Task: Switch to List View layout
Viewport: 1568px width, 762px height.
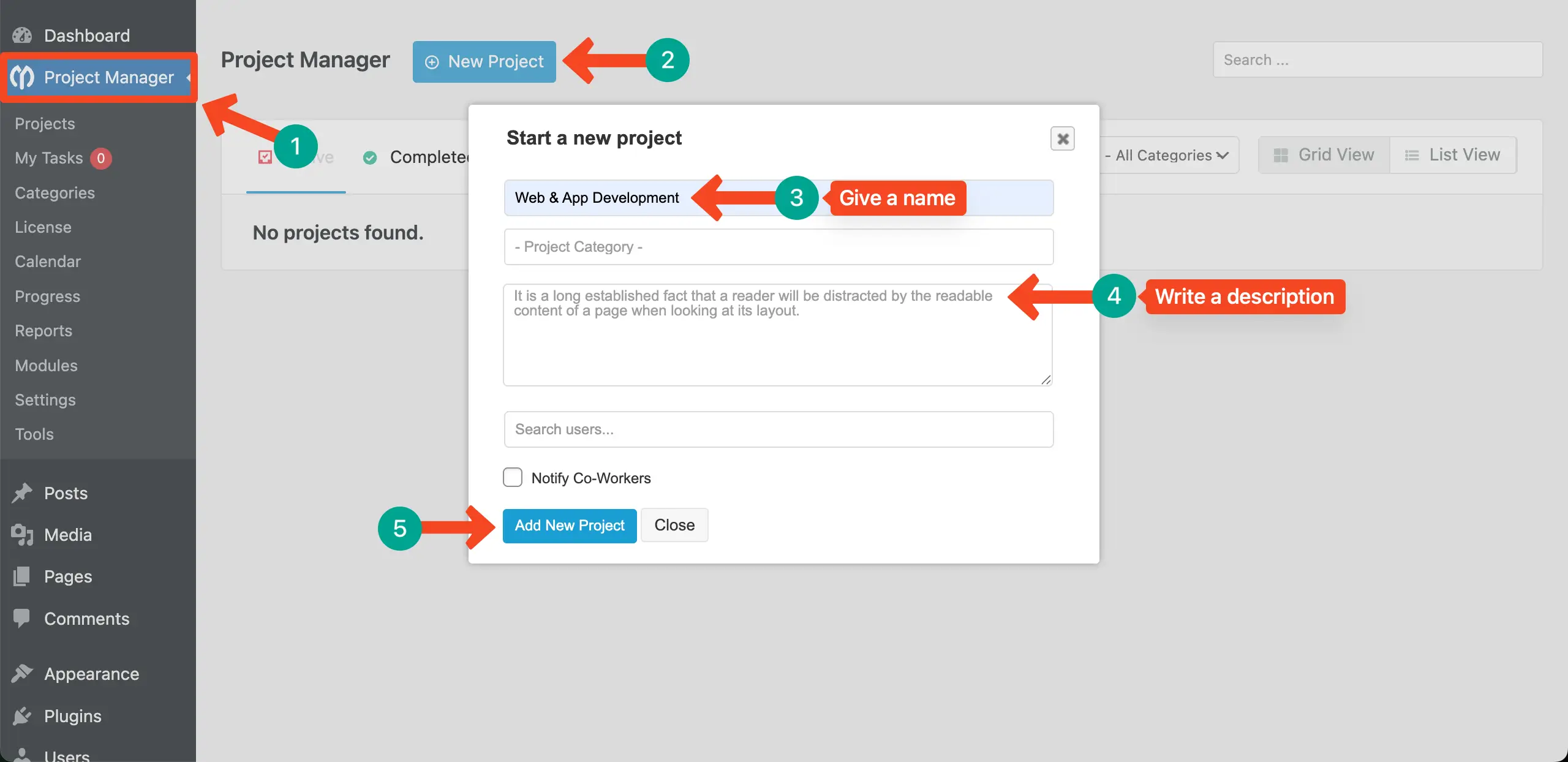Action: coord(1453,155)
